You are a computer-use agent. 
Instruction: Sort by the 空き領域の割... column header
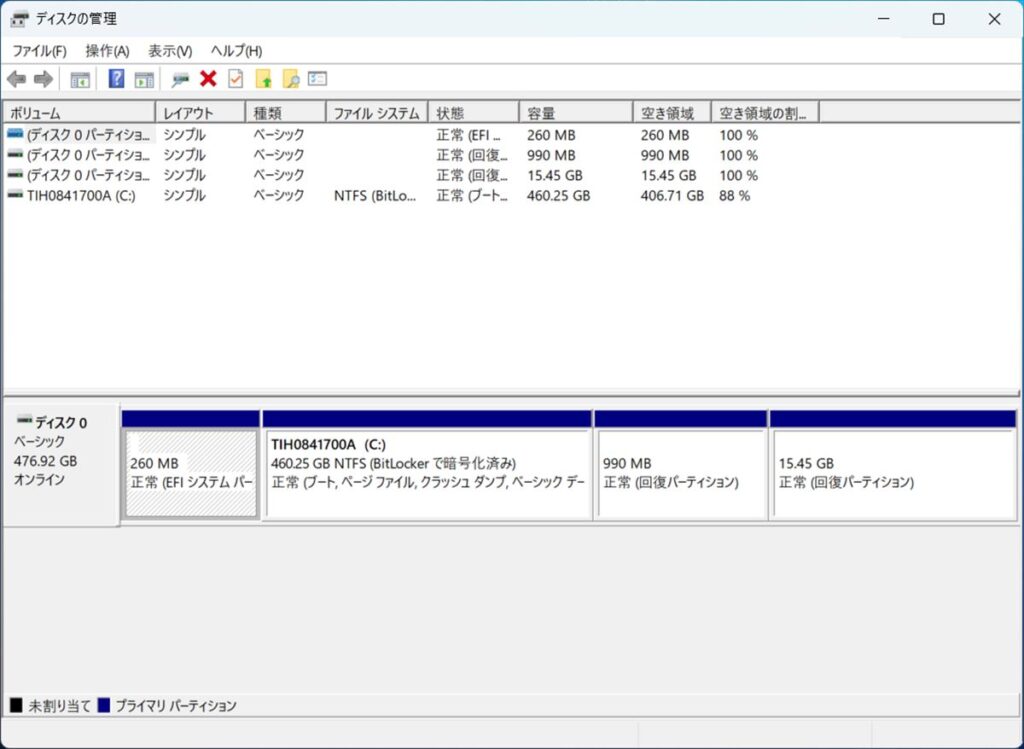765,113
